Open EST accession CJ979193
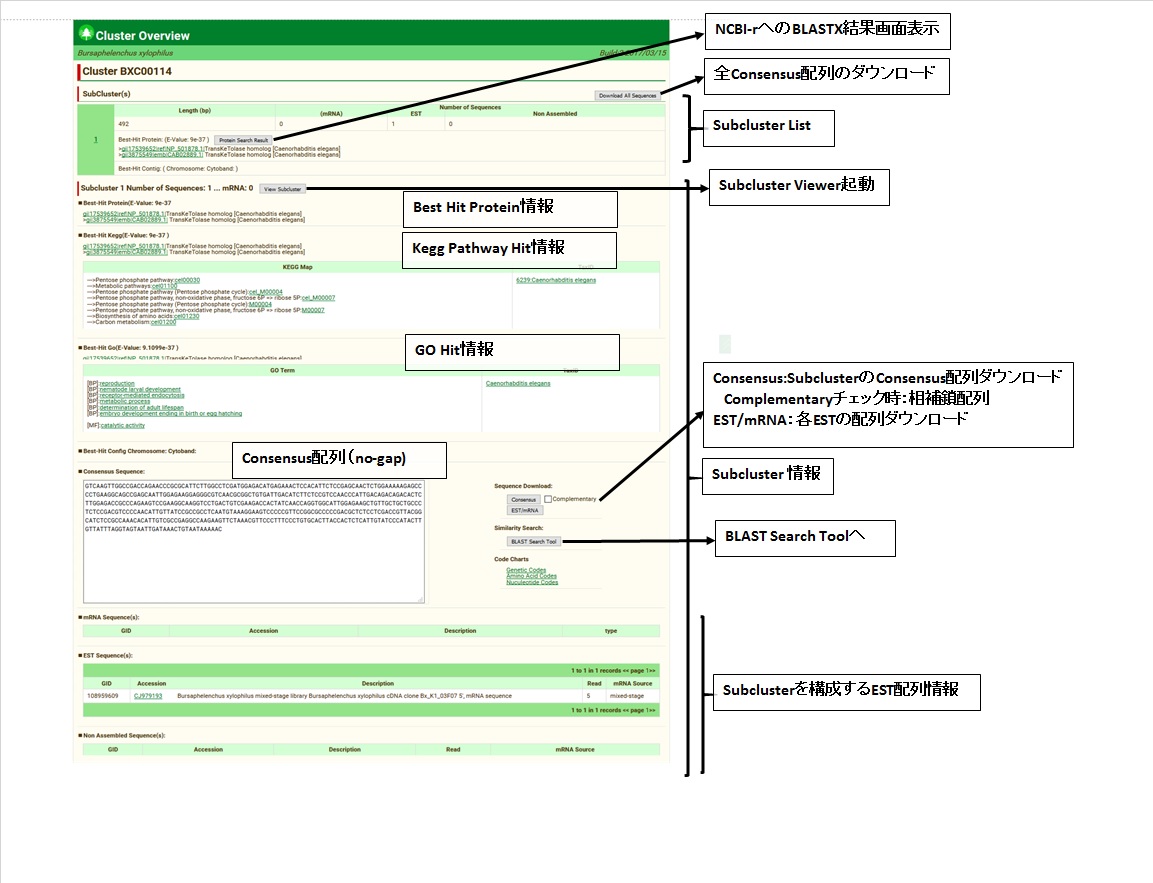The height and width of the screenshot is (883, 1153). tap(148, 695)
